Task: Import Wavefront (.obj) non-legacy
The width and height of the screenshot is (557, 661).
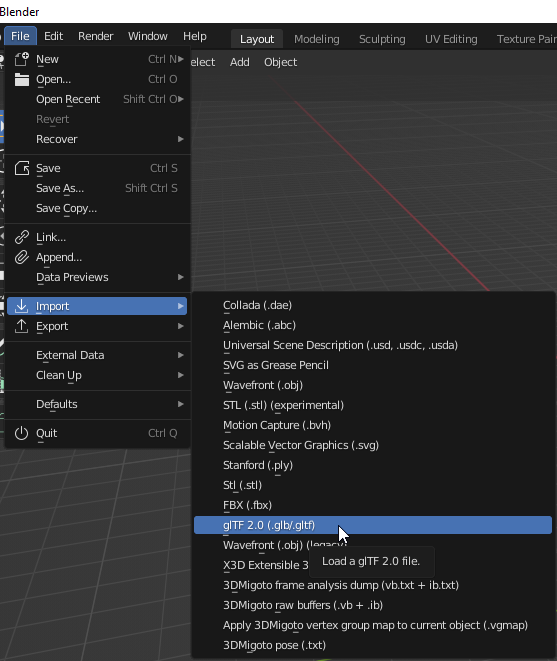Action: click(373, 385)
